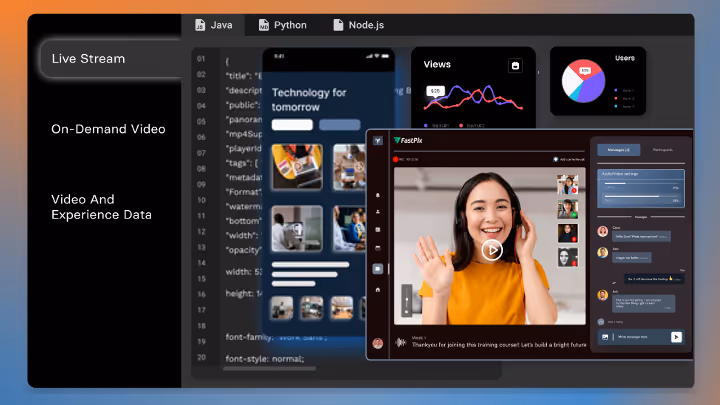The image size is (720, 405).
Task: Click Cara's avatar in the chat
Action: (x=603, y=231)
